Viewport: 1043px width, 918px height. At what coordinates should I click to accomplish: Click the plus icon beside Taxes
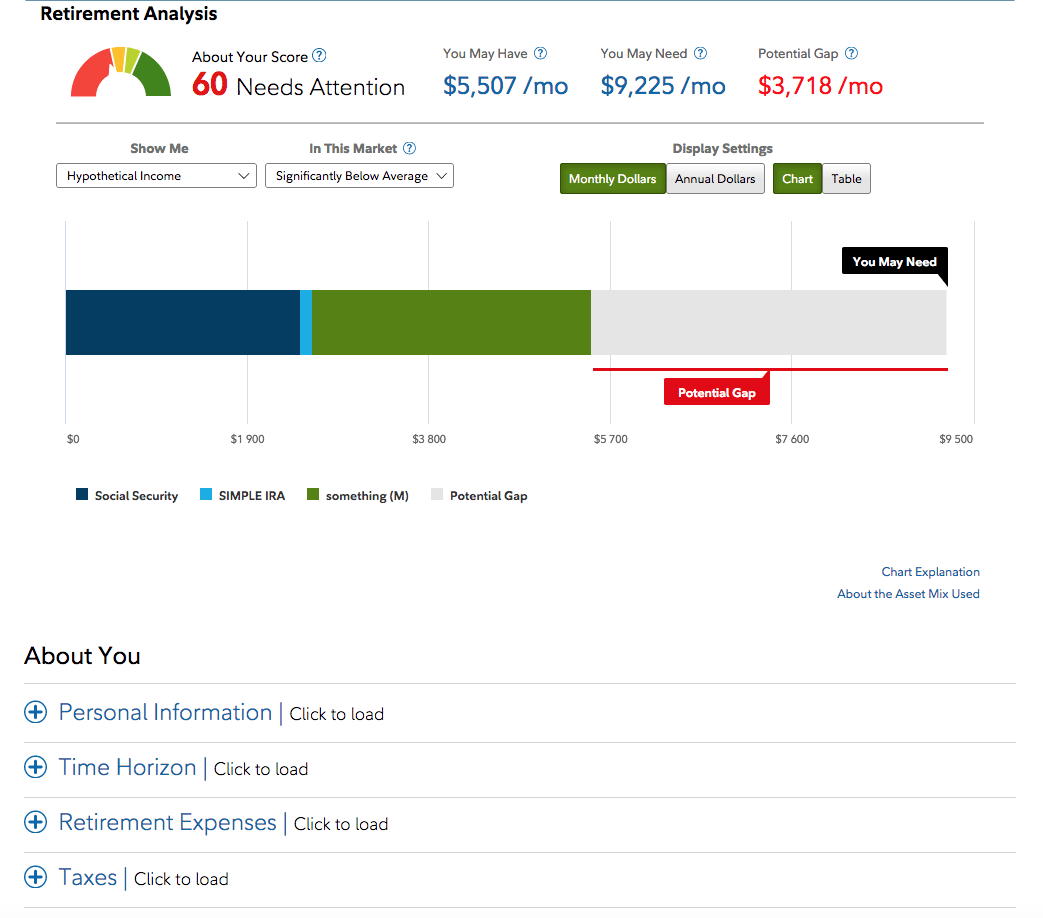click(x=36, y=877)
